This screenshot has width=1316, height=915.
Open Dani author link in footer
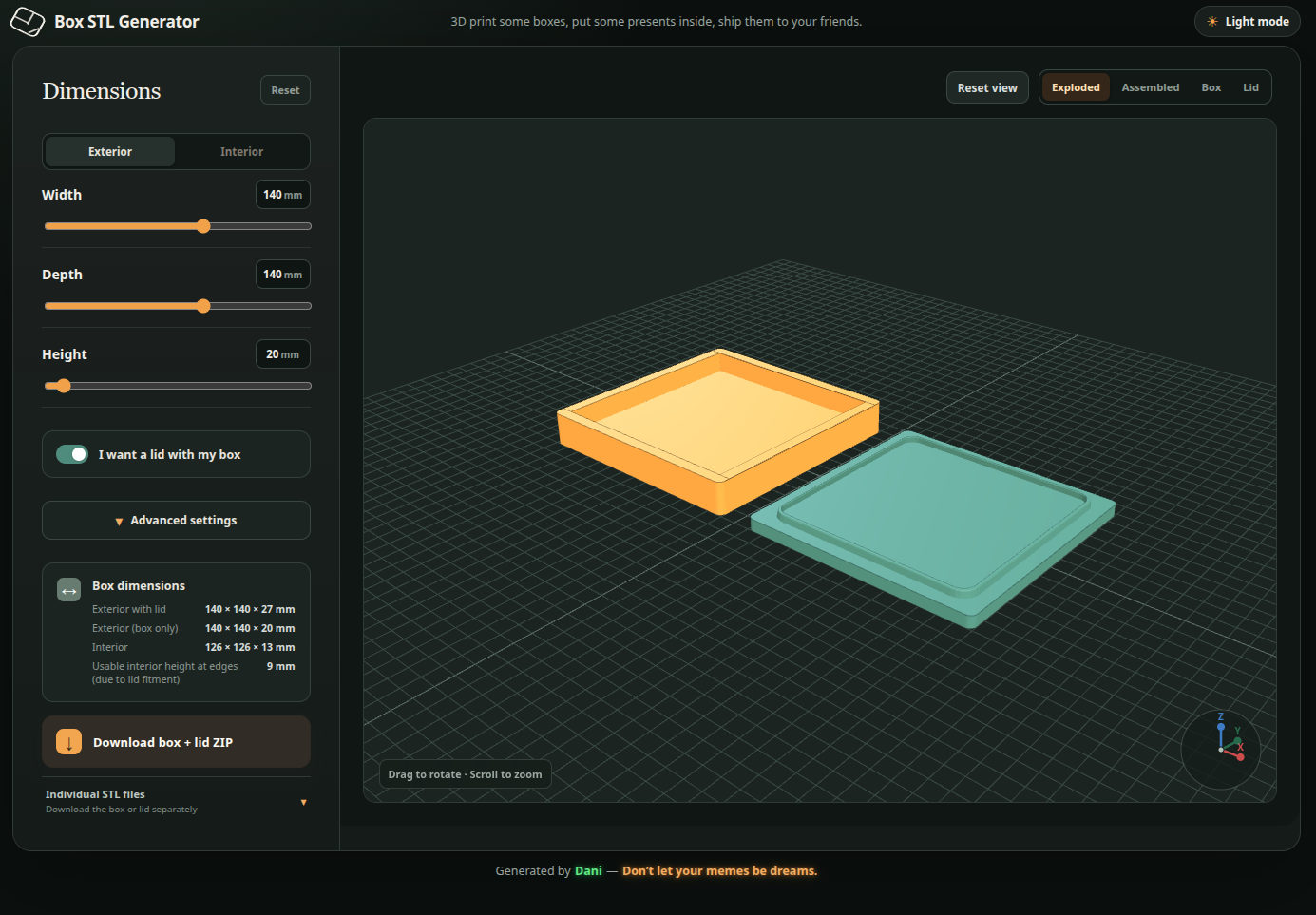tap(588, 871)
